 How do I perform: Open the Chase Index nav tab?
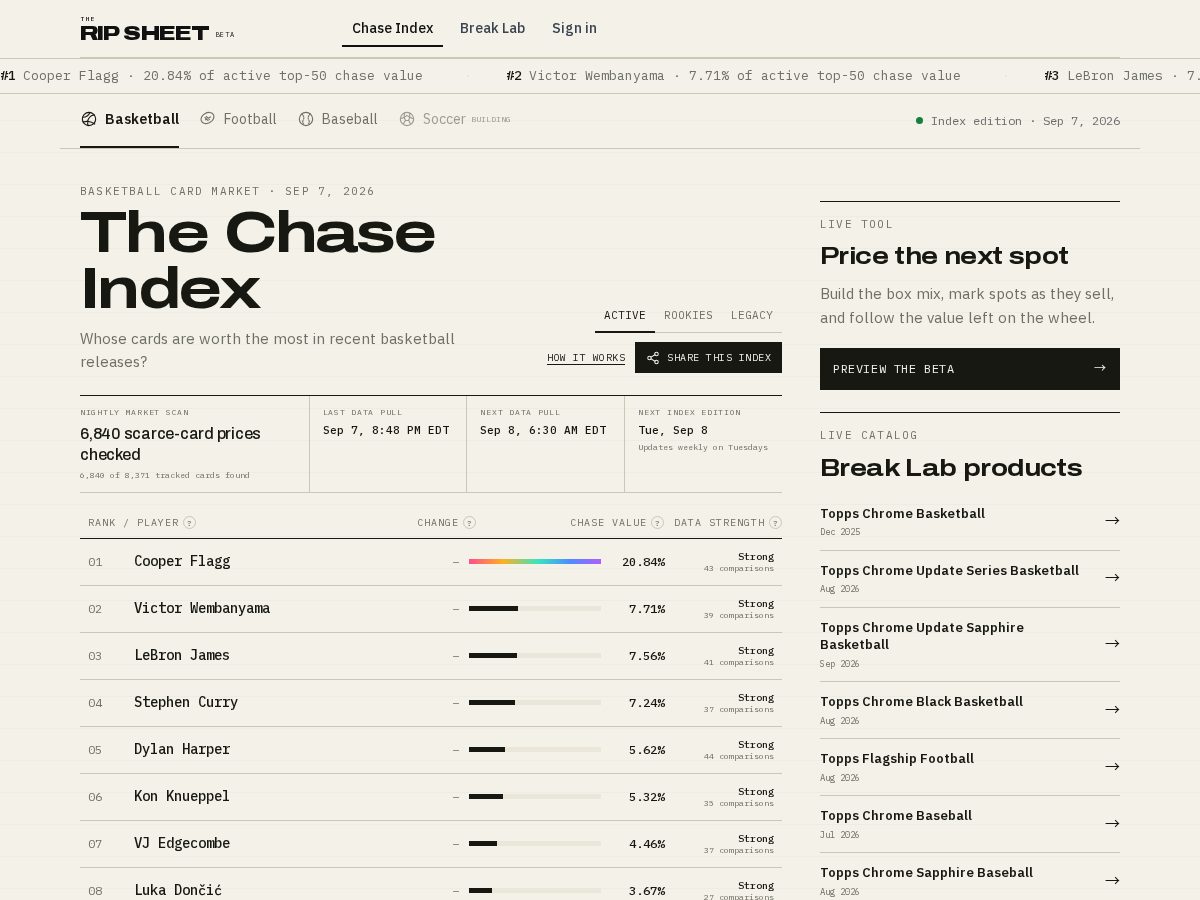[x=392, y=28]
